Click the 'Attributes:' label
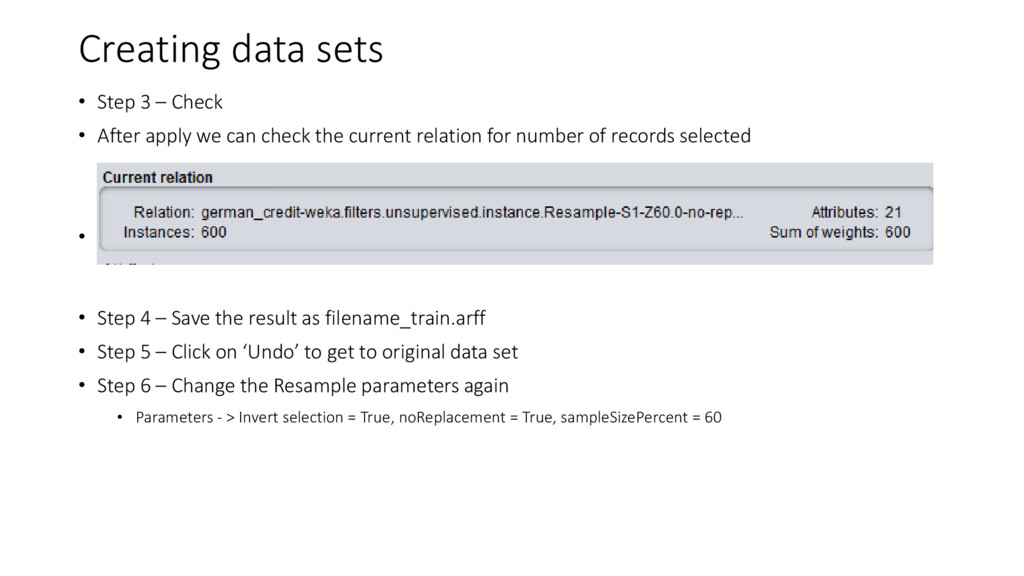1024x576 pixels. point(844,212)
